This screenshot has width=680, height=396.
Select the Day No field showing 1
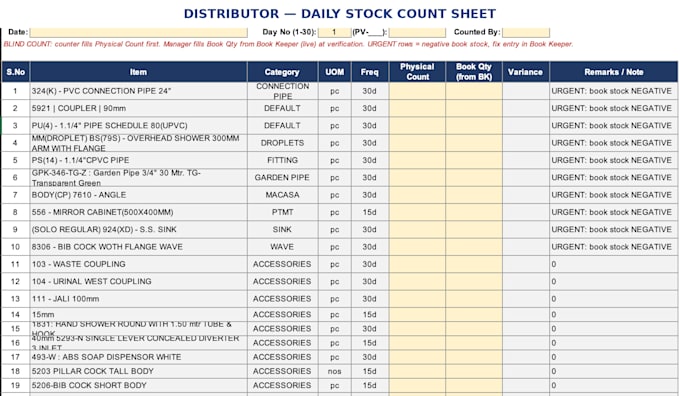[334, 33]
